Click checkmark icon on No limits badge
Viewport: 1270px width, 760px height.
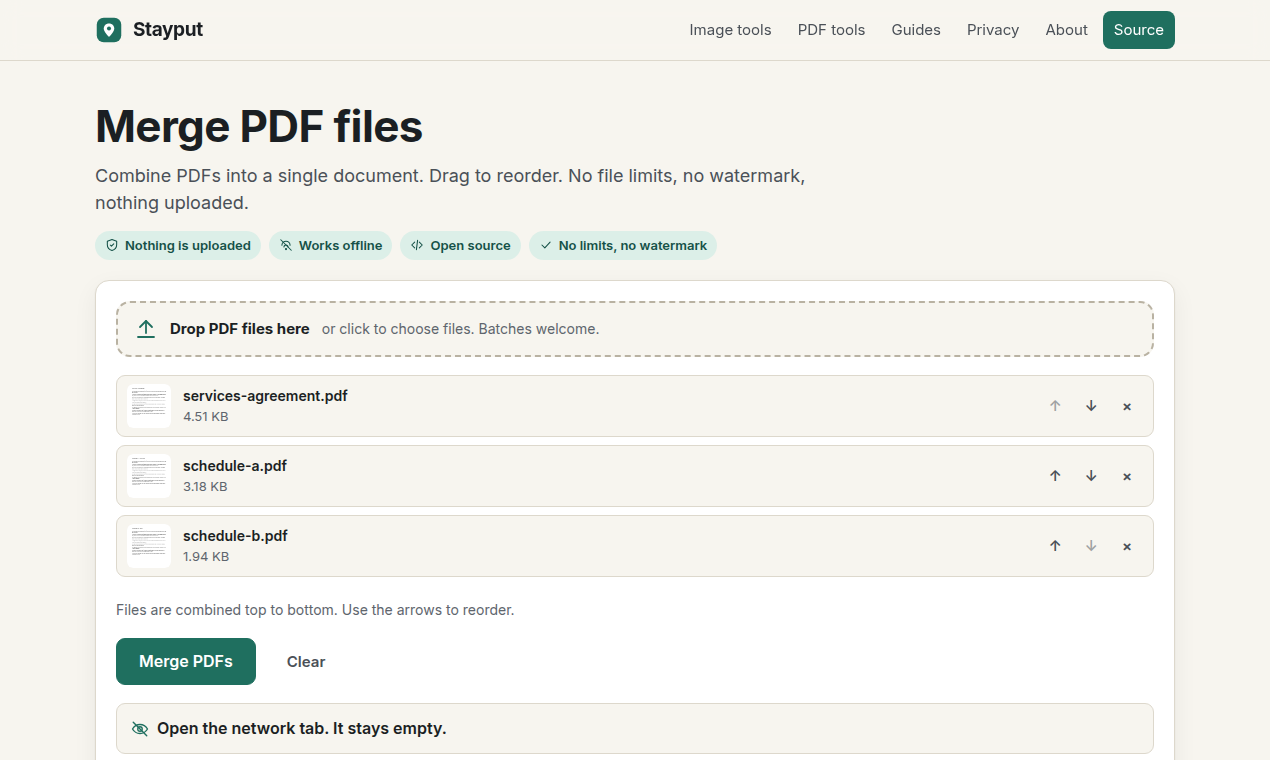click(546, 245)
